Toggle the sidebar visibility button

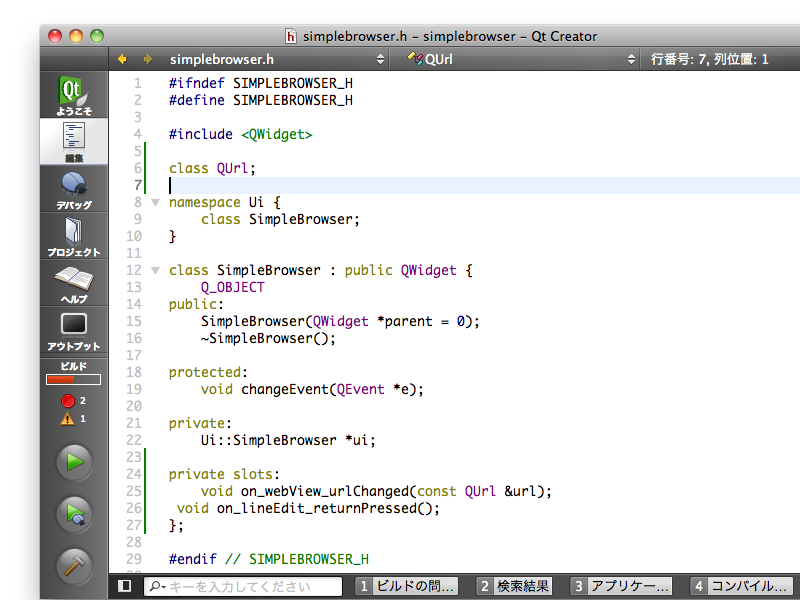(125, 586)
